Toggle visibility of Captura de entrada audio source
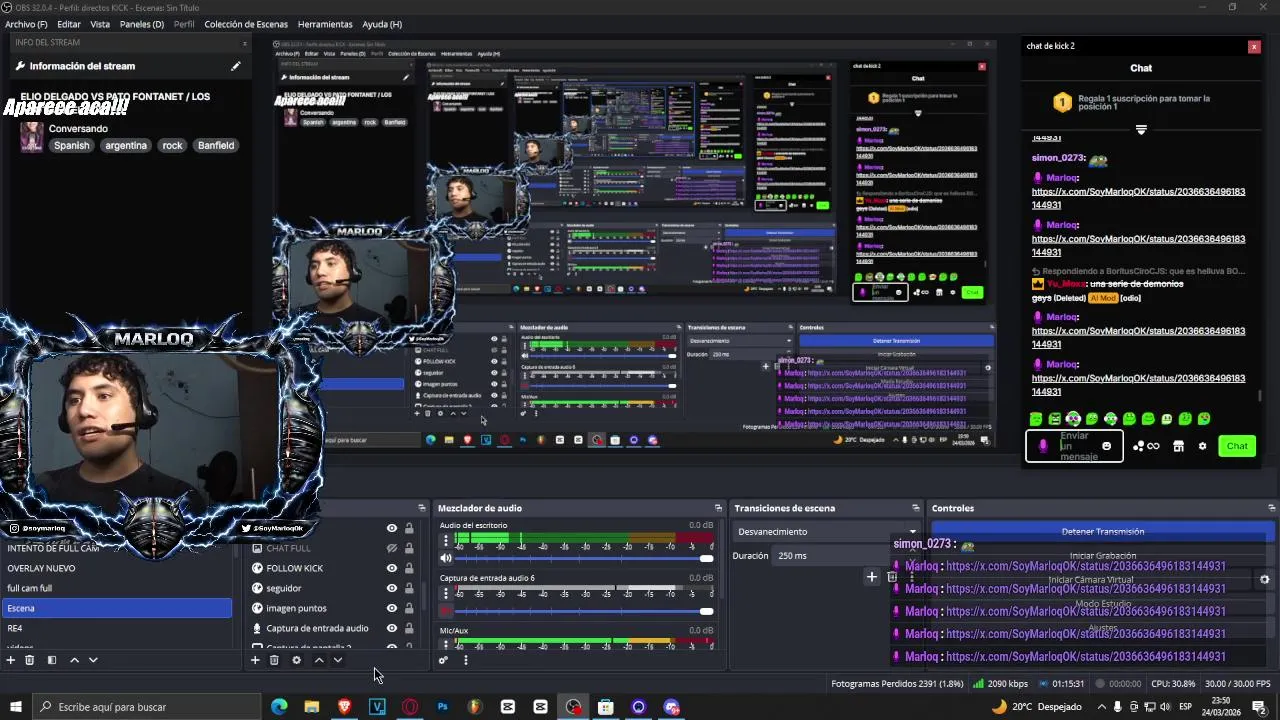Viewport: 1280px width, 720px height. point(392,628)
